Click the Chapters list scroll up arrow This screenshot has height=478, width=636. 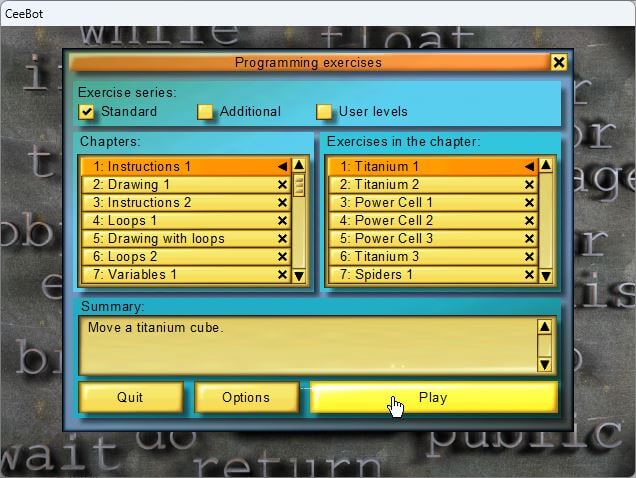299,165
